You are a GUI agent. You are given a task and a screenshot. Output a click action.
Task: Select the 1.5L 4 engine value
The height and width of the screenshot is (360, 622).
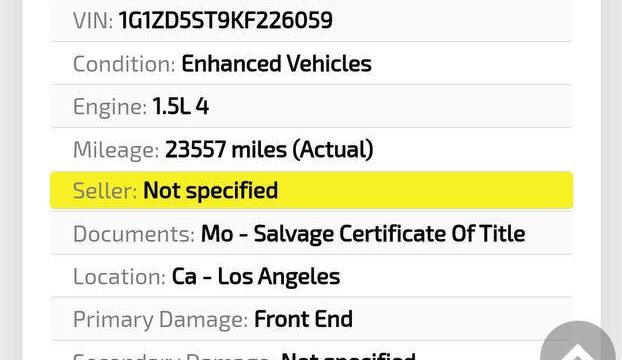(180, 106)
